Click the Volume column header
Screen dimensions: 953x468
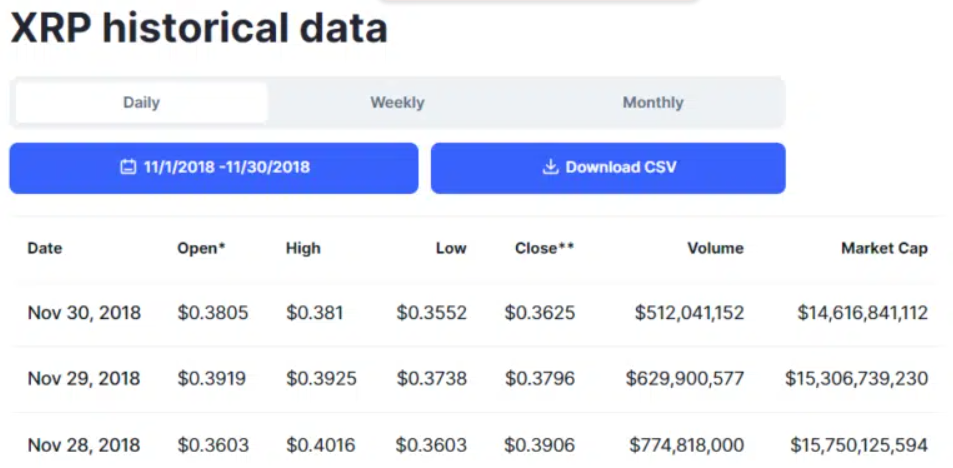tap(715, 248)
